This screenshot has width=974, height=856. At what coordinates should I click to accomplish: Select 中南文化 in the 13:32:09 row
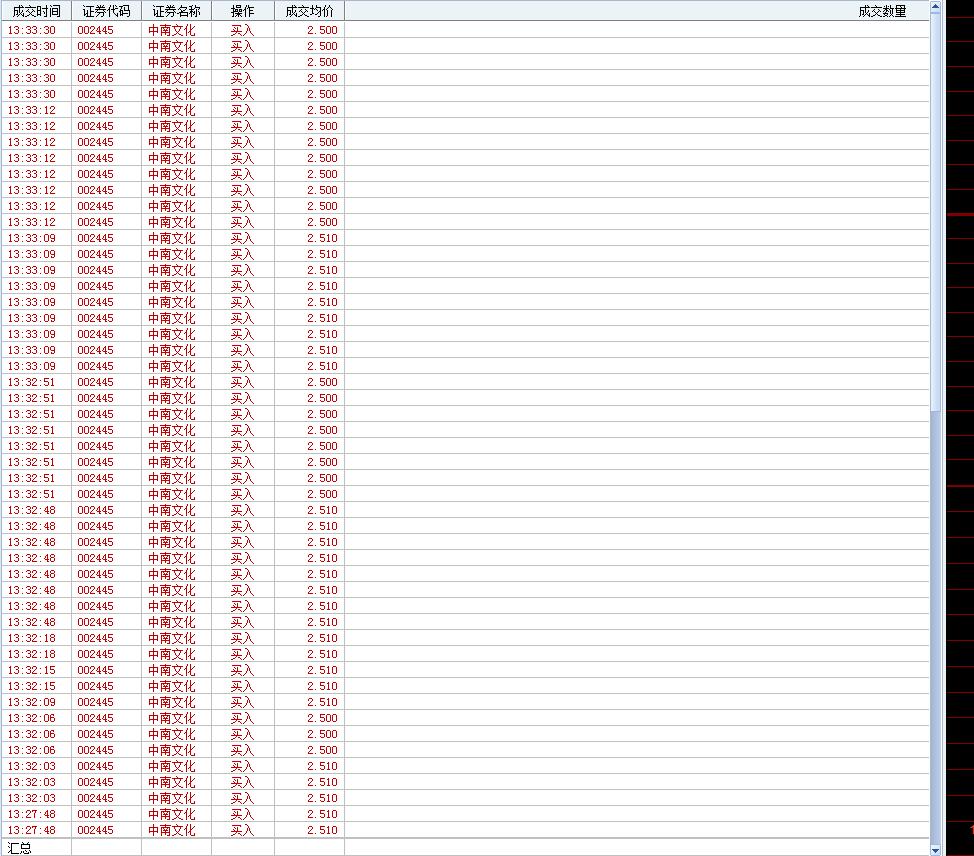pos(176,702)
